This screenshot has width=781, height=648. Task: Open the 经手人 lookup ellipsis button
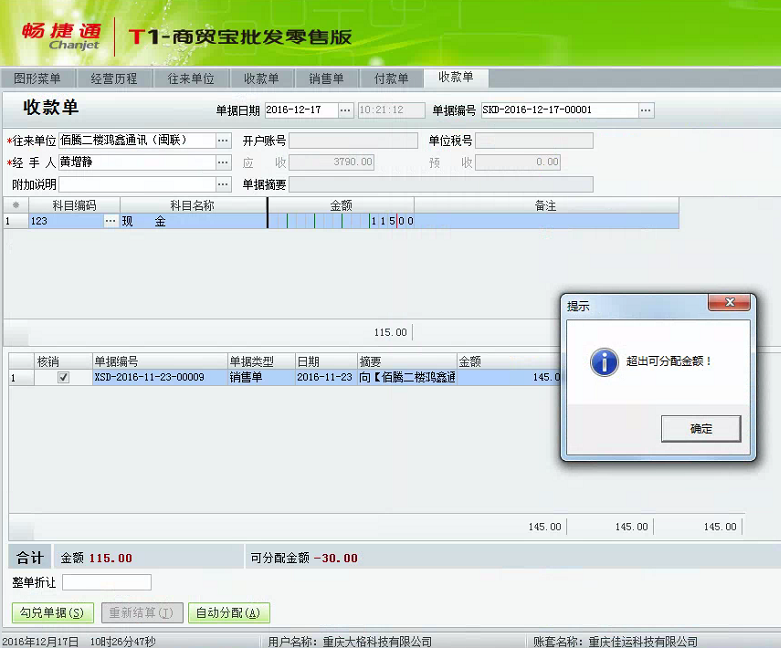click(x=223, y=162)
